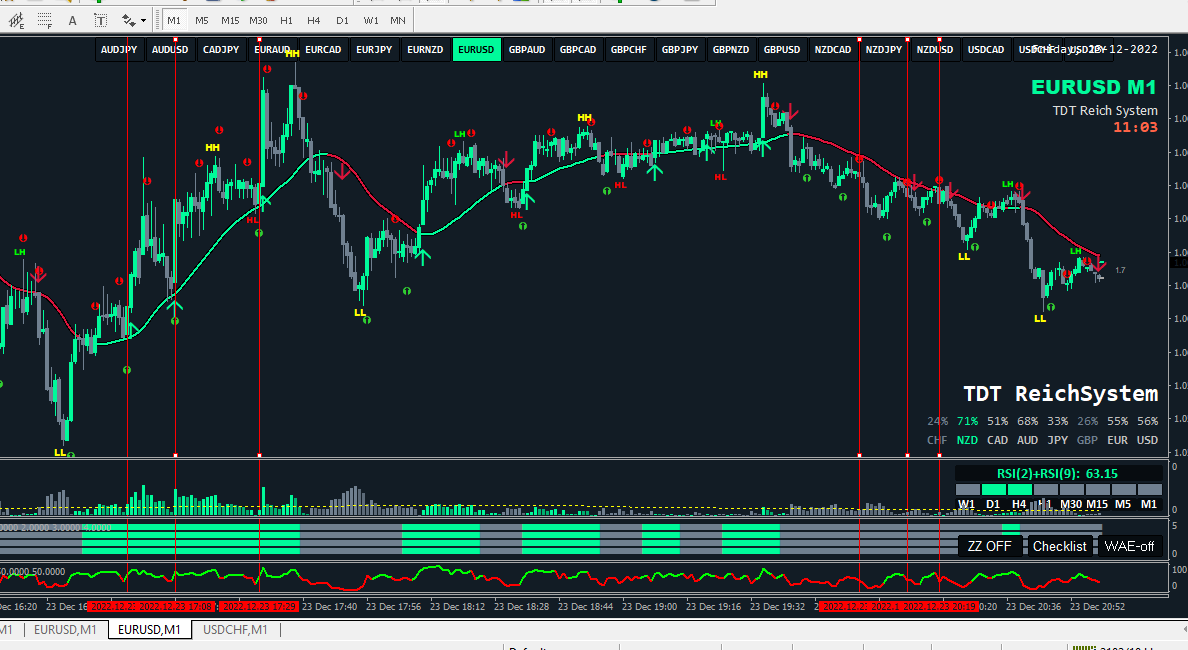Set timeframe to MN monthly
This screenshot has width=1188, height=650.
click(x=398, y=20)
